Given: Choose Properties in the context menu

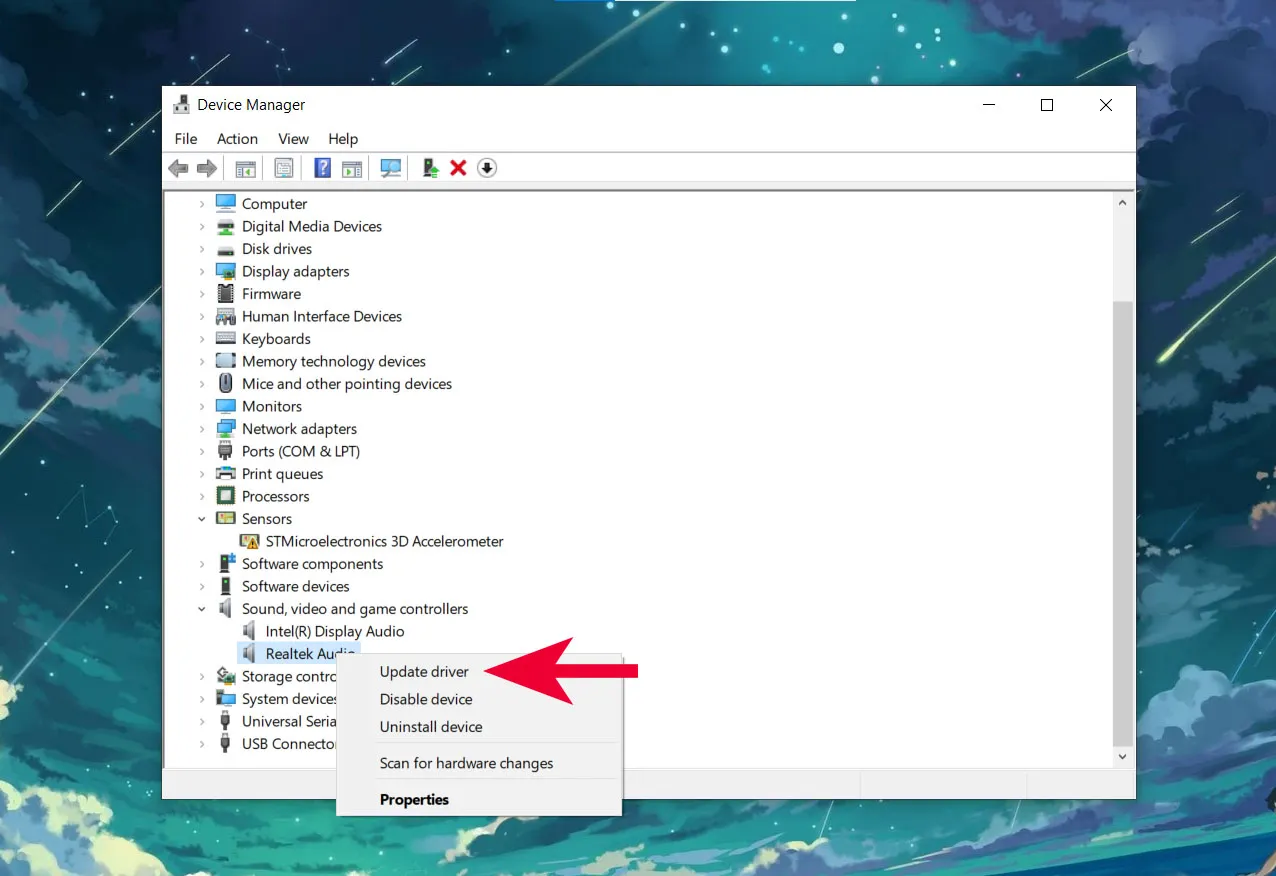Looking at the screenshot, I should [x=414, y=799].
